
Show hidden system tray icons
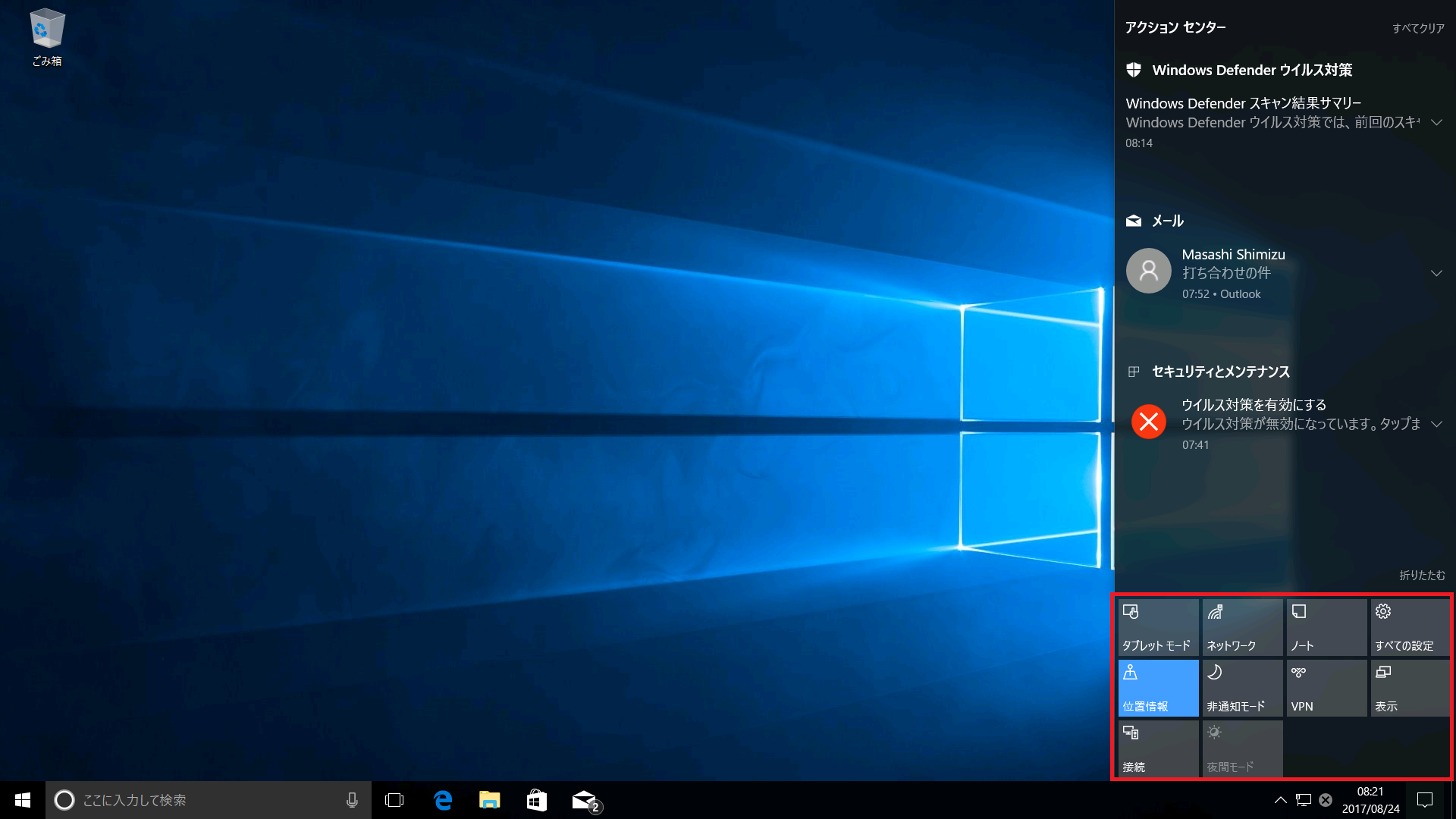click(x=1280, y=800)
